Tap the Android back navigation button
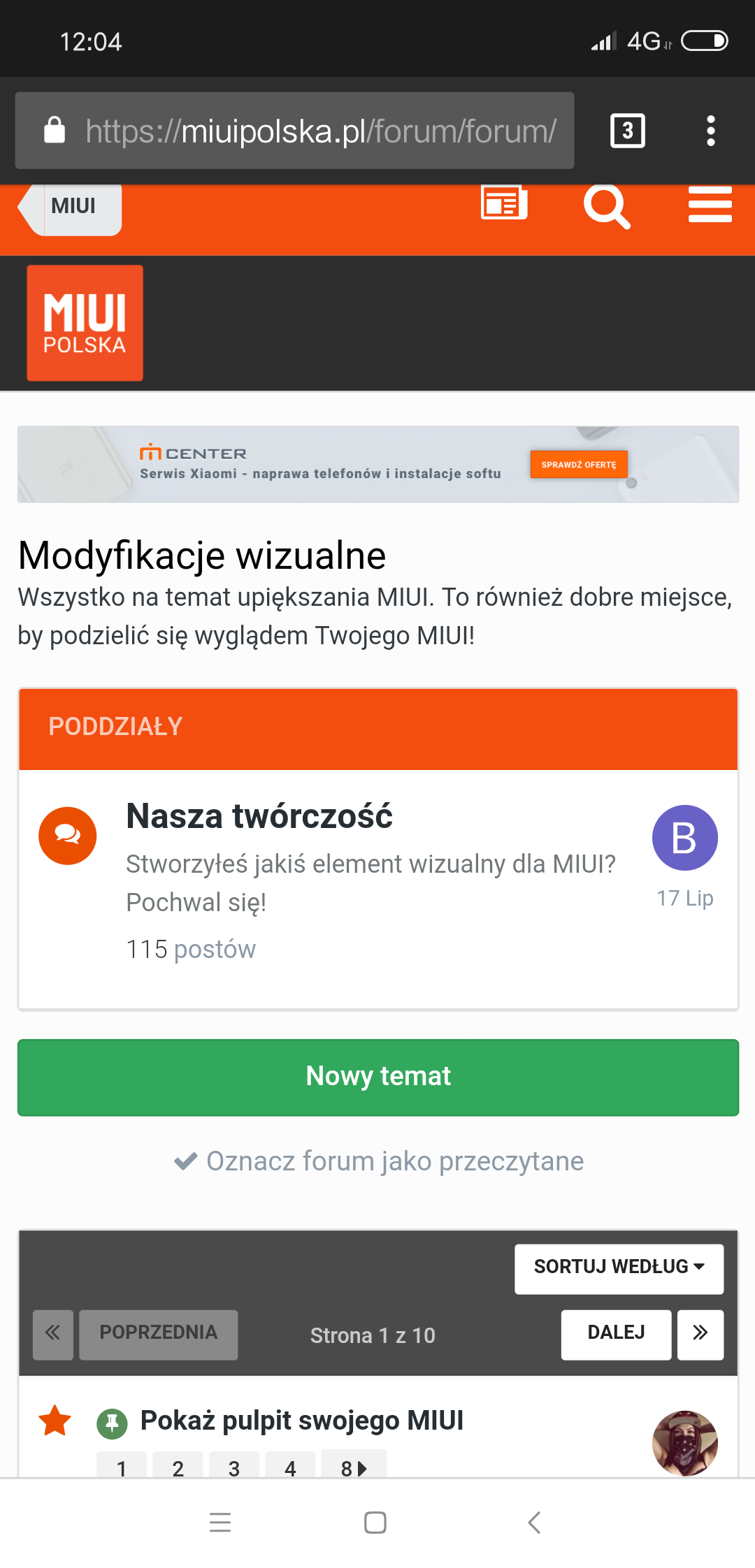The width and height of the screenshot is (755, 1568). [x=535, y=1522]
